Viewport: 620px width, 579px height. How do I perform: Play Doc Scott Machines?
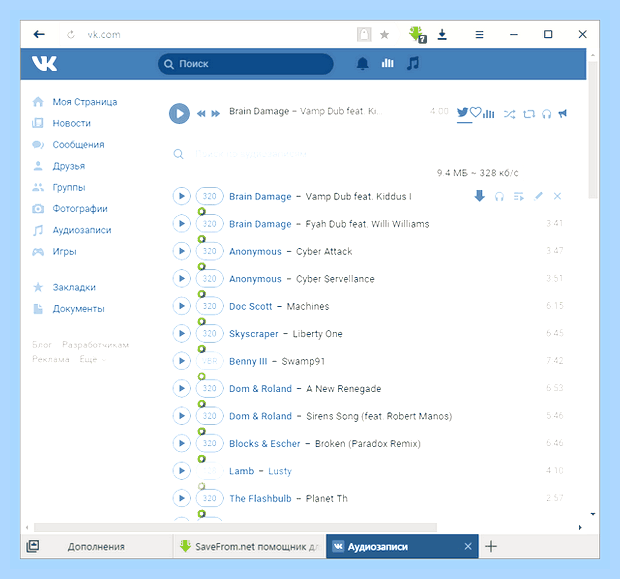click(x=181, y=306)
